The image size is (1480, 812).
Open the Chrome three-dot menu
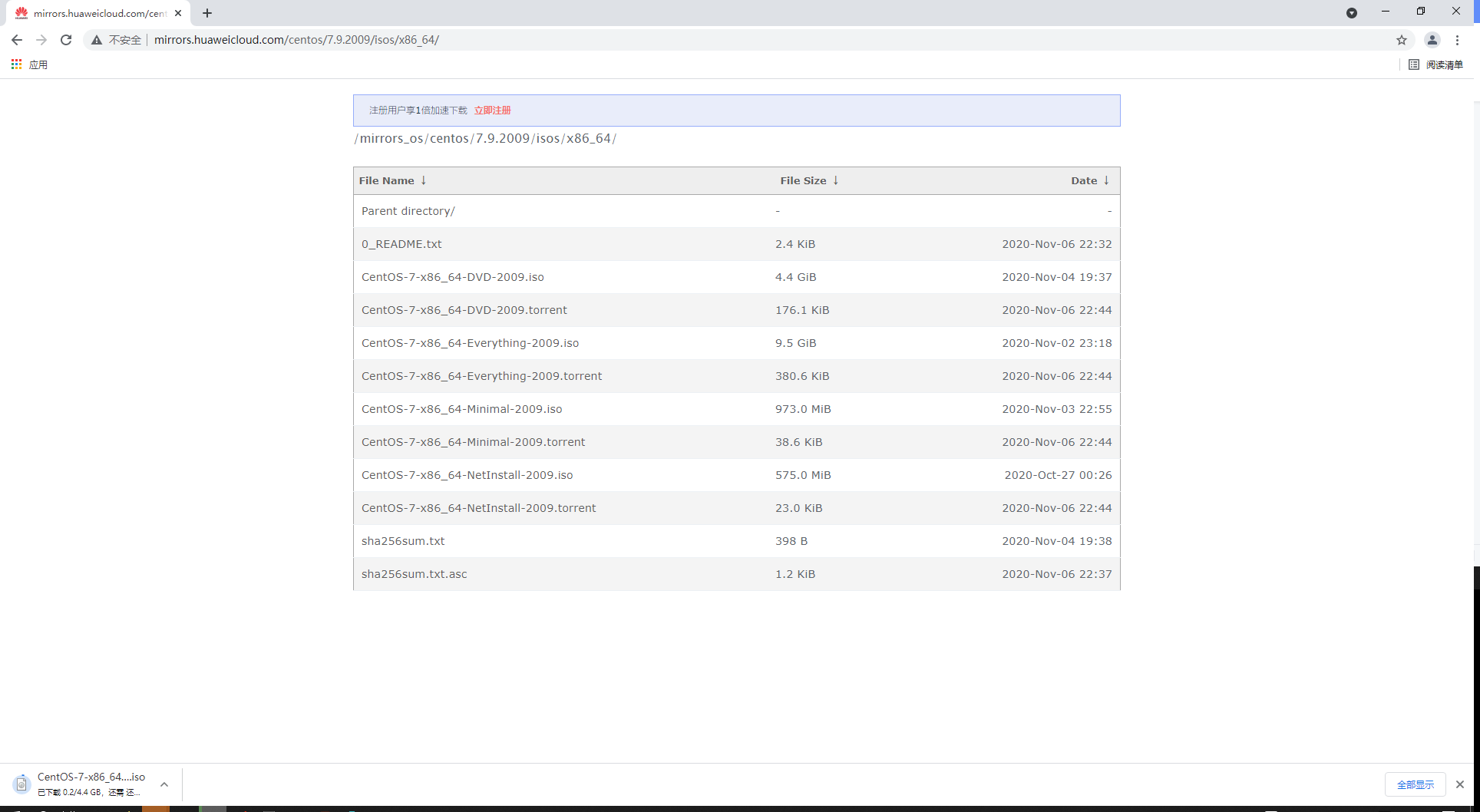coord(1457,40)
